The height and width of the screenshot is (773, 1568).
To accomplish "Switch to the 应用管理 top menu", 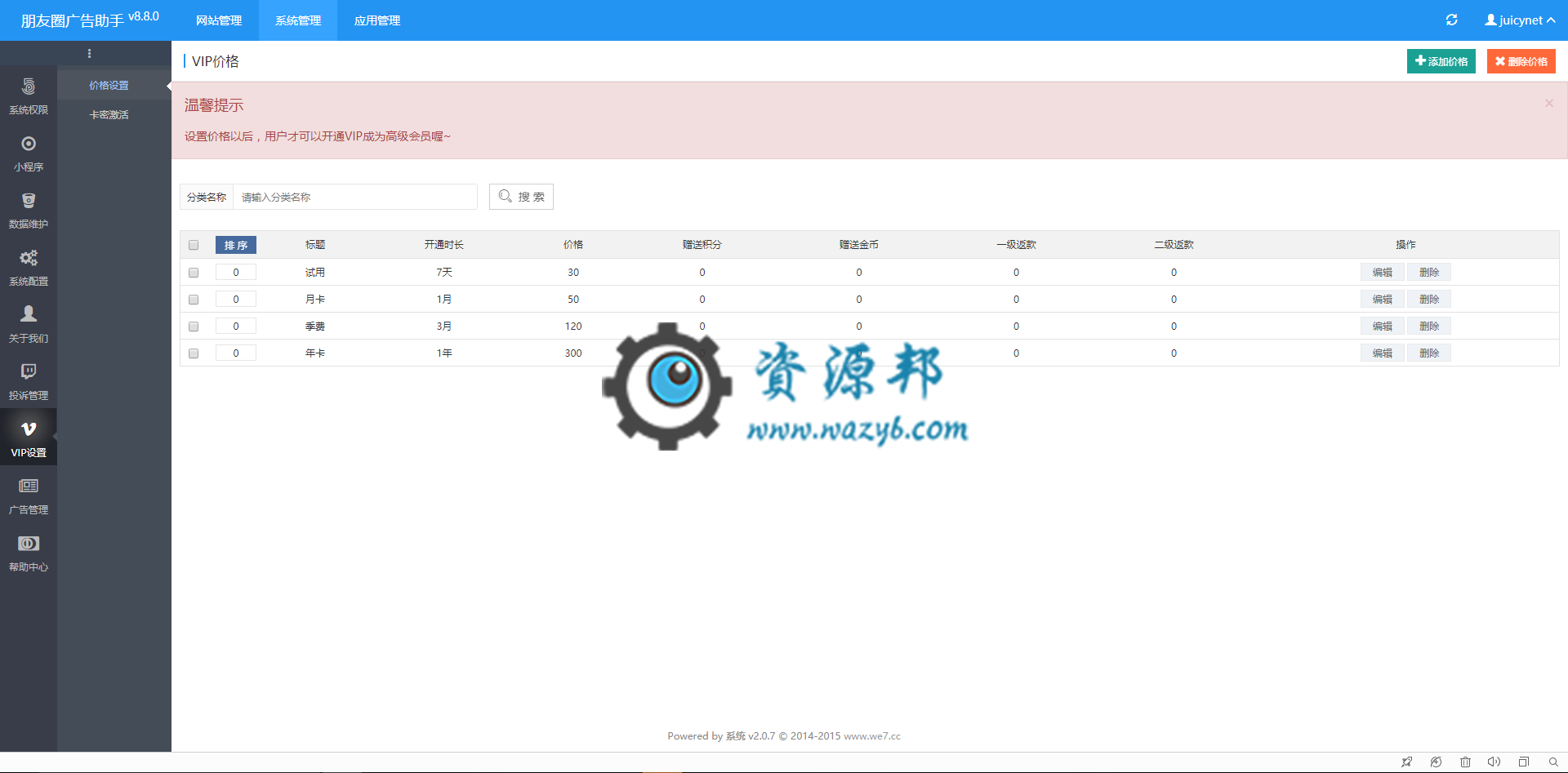I will [x=377, y=20].
